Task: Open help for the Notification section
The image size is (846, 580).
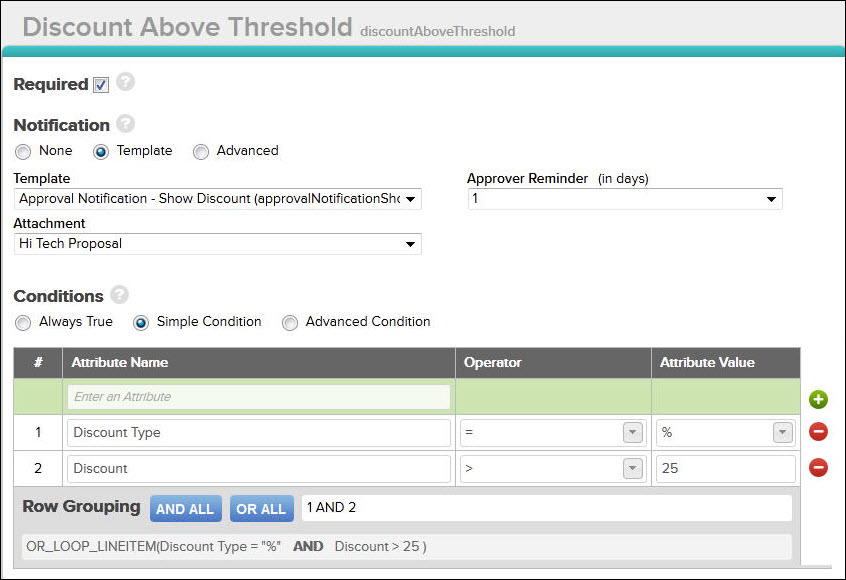Action: point(125,124)
